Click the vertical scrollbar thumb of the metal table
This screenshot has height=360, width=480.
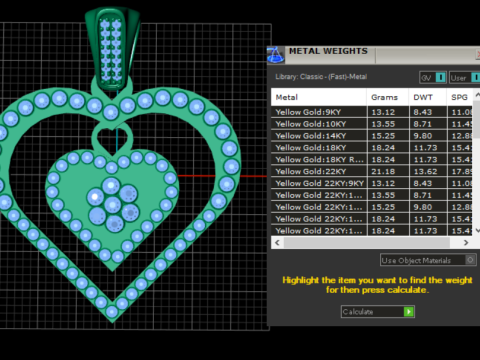click(x=477, y=119)
